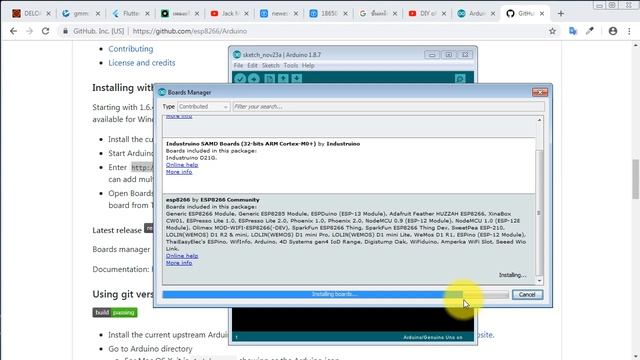Click Arduino/Genuino Uno status bar text
This screenshot has width=640, height=360.
[x=433, y=338]
